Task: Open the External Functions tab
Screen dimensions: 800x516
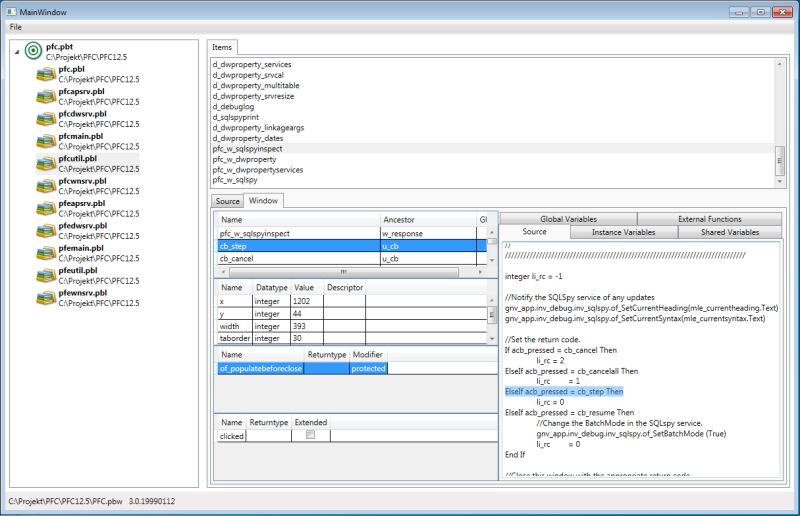Action: click(709, 219)
